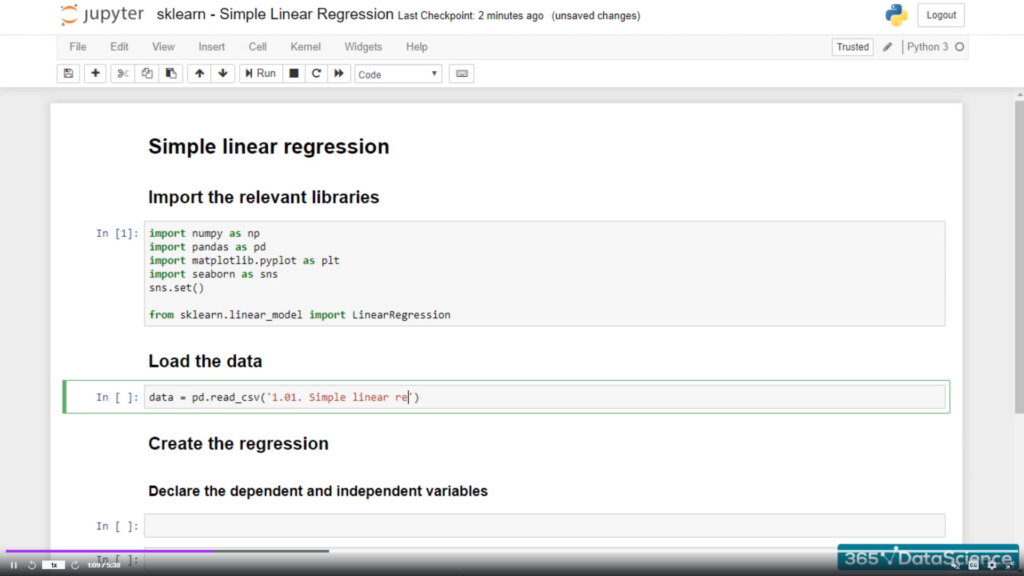This screenshot has width=1024, height=576.
Task: Click the Python 3 kernel name
Action: click(x=927, y=47)
